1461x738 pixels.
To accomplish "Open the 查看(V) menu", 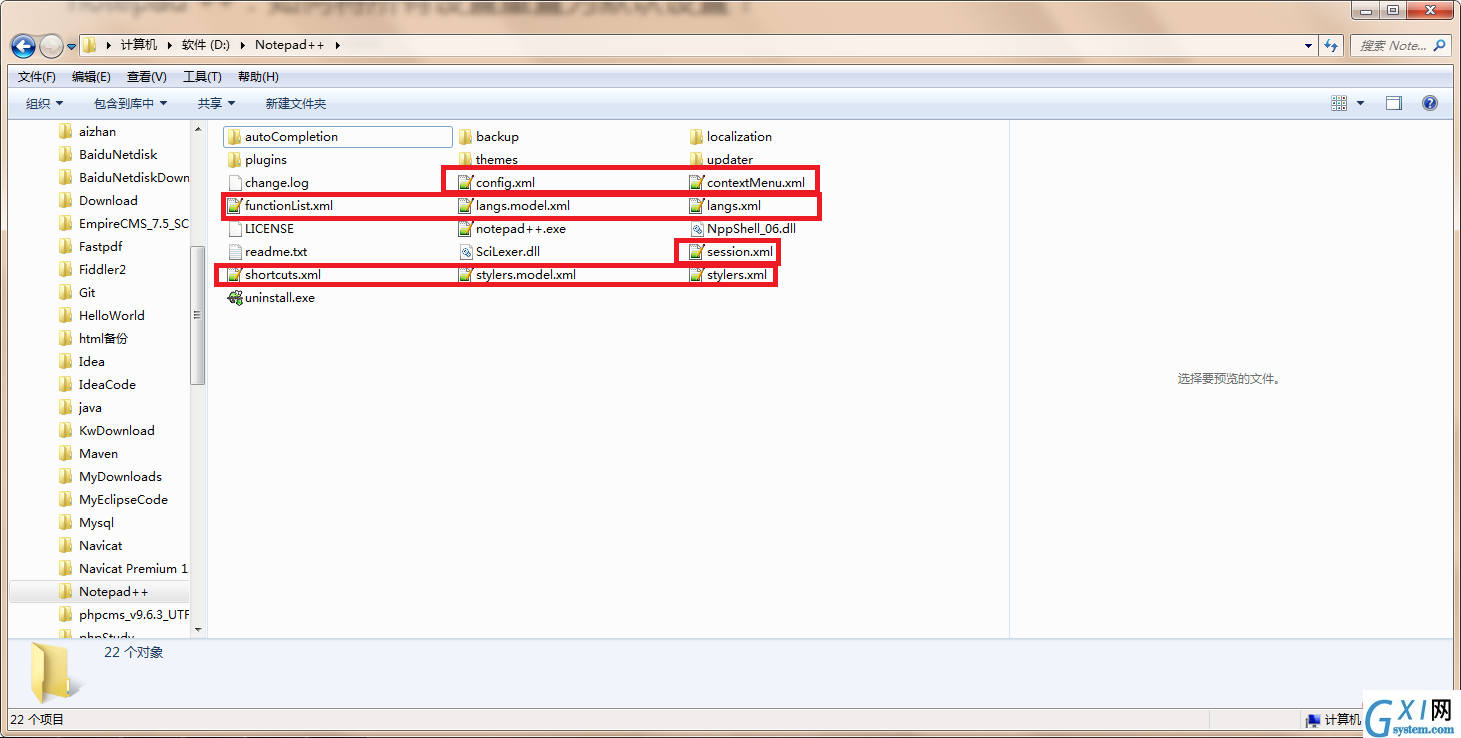I will pyautogui.click(x=146, y=77).
